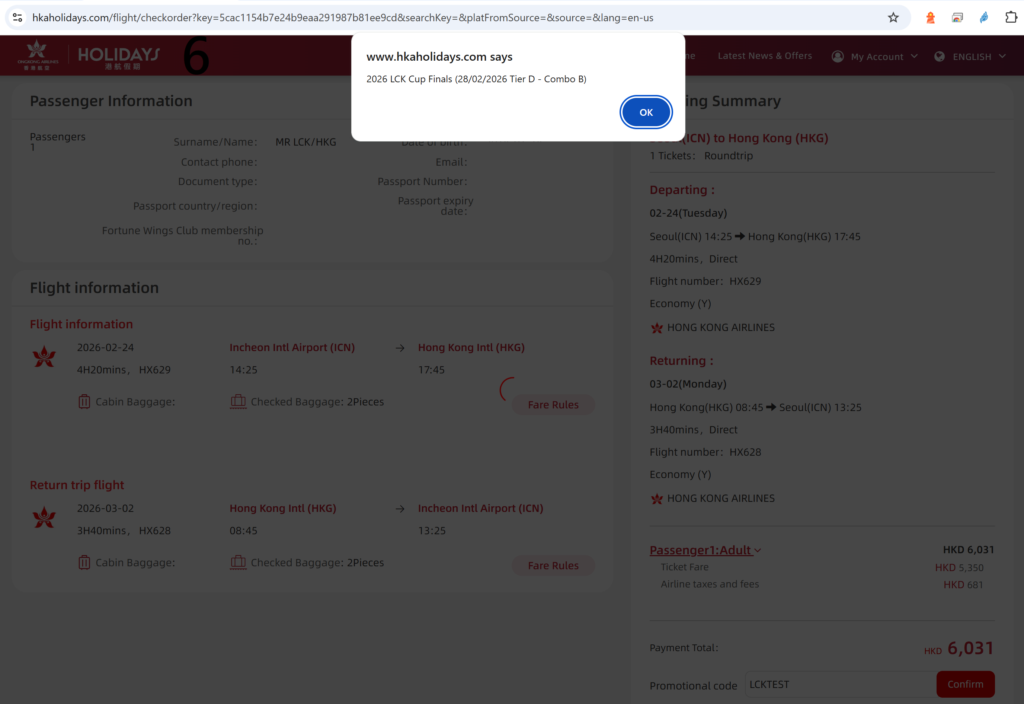Open Fare Rules for the return trip flight
This screenshot has width=1024, height=704.
tap(553, 566)
